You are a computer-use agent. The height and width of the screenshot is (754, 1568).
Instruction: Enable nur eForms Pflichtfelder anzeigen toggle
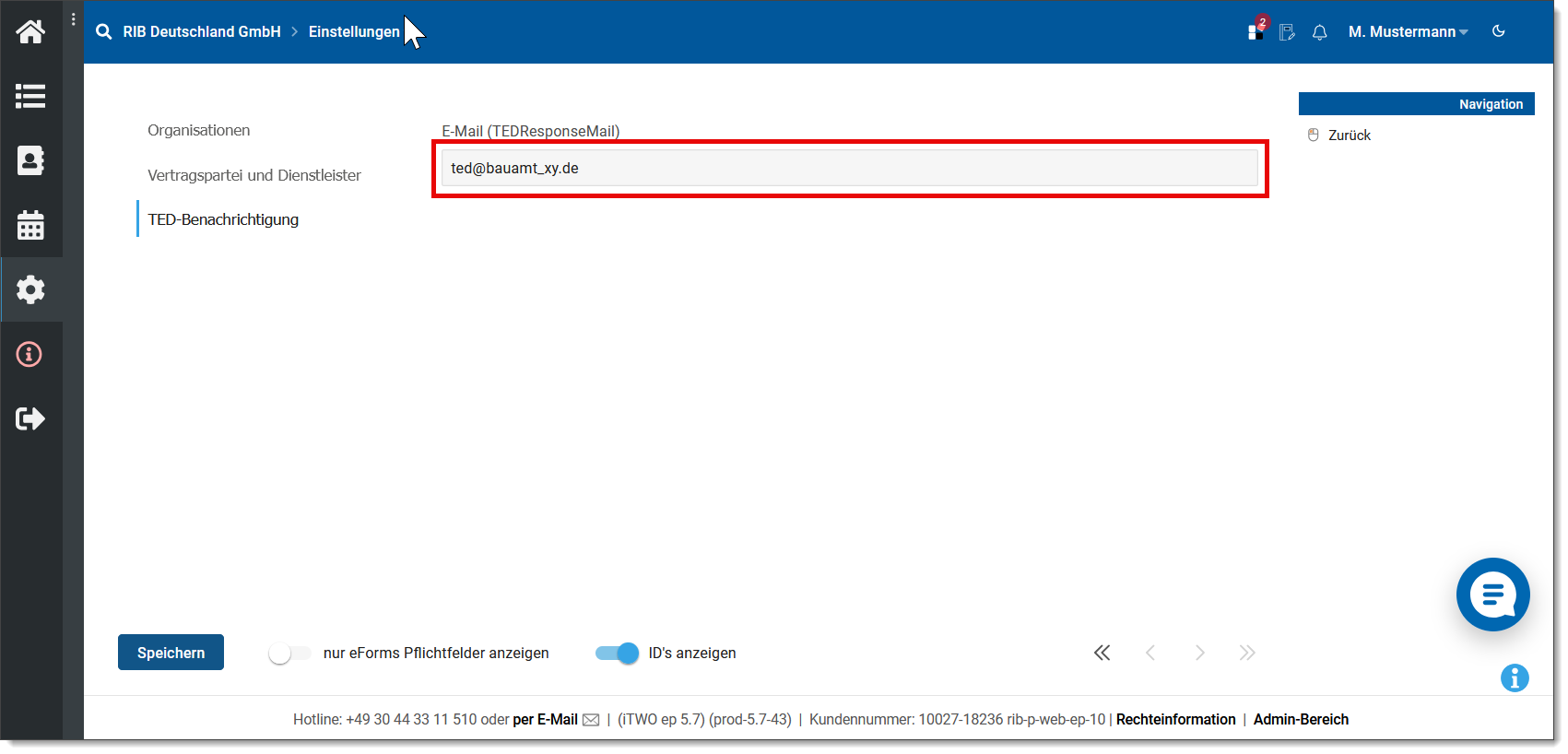coord(289,654)
